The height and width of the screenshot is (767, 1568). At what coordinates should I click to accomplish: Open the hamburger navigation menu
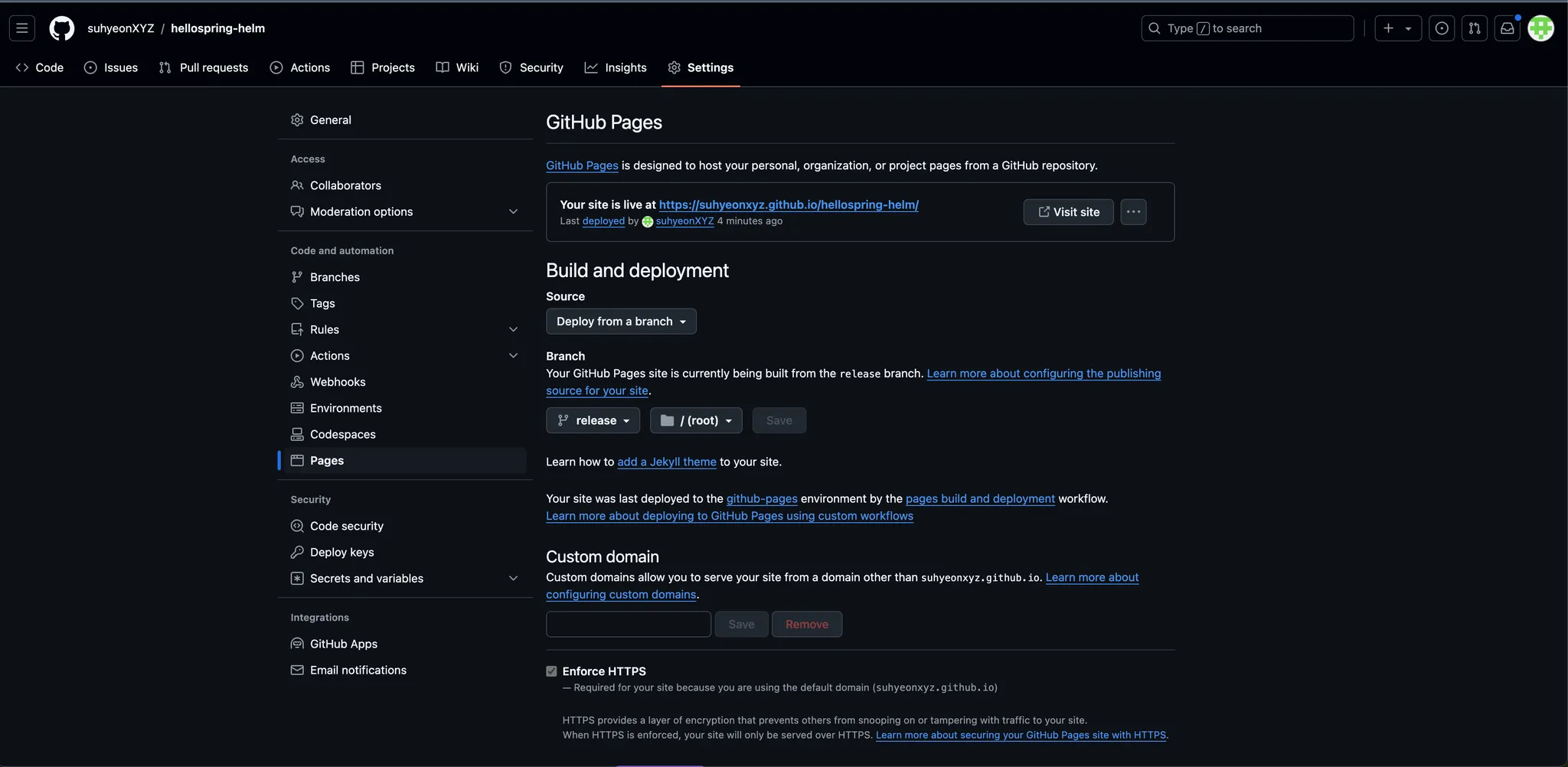22,28
